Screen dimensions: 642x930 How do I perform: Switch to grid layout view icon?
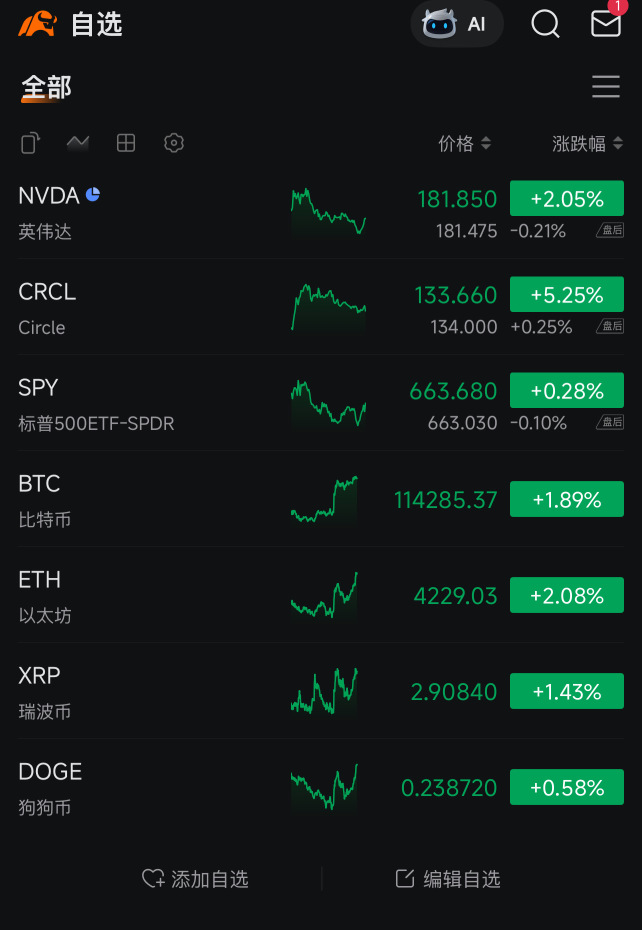coord(126,143)
